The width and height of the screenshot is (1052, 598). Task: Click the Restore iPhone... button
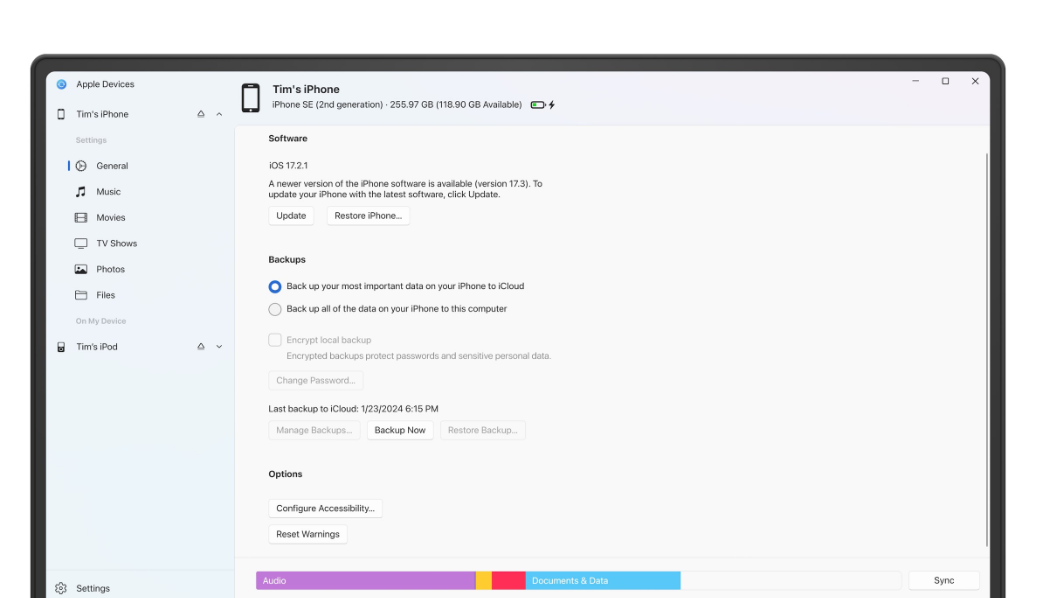(368, 216)
